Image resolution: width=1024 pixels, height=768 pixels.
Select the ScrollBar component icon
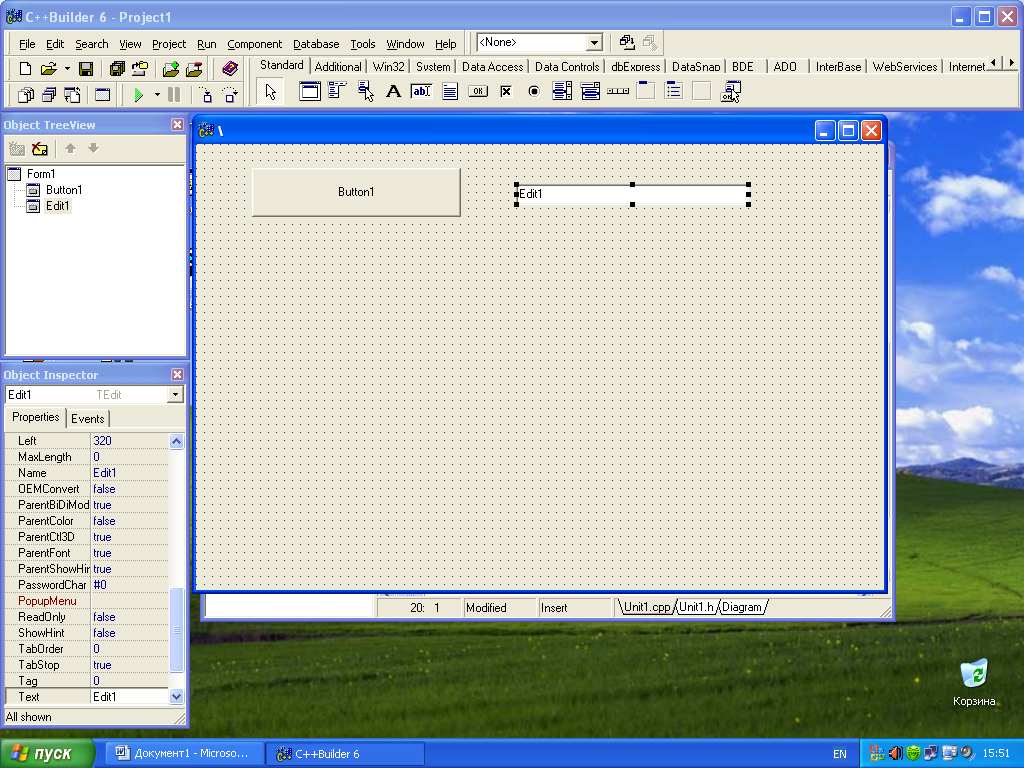[x=618, y=91]
